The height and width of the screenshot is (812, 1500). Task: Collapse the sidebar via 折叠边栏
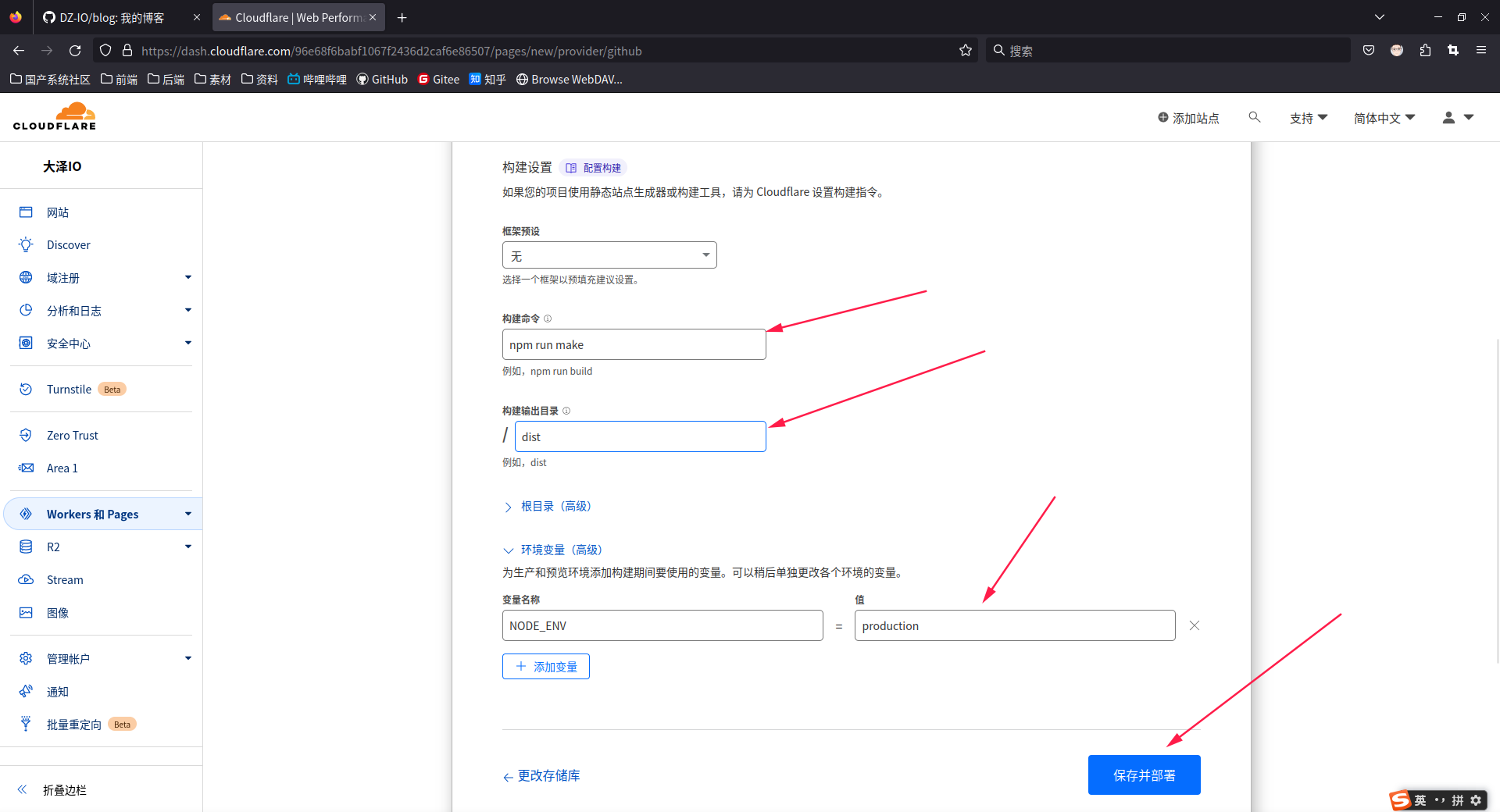[x=64, y=789]
